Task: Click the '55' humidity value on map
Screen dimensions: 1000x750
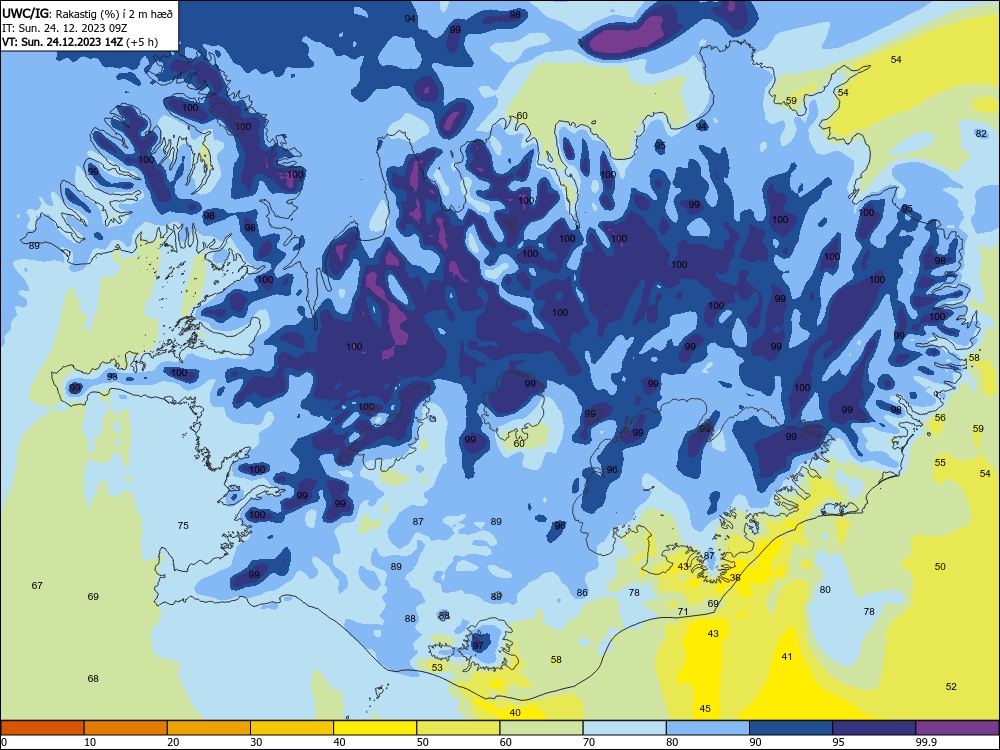Action: point(940,462)
